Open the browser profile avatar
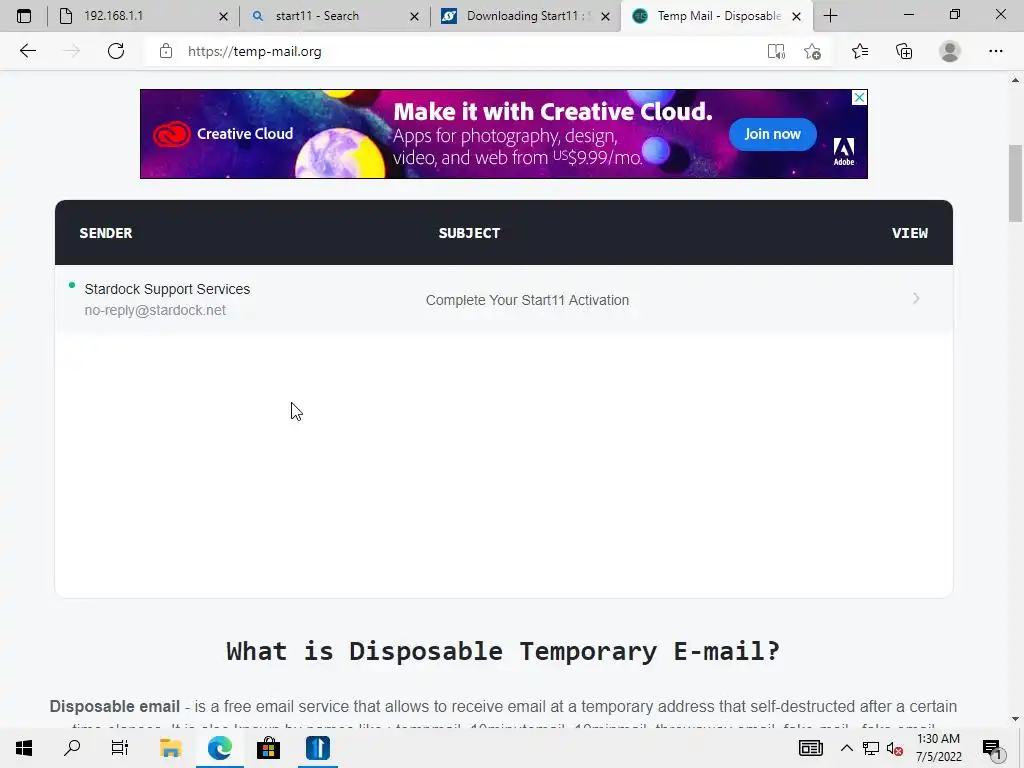The width and height of the screenshot is (1024, 768). (x=950, y=51)
